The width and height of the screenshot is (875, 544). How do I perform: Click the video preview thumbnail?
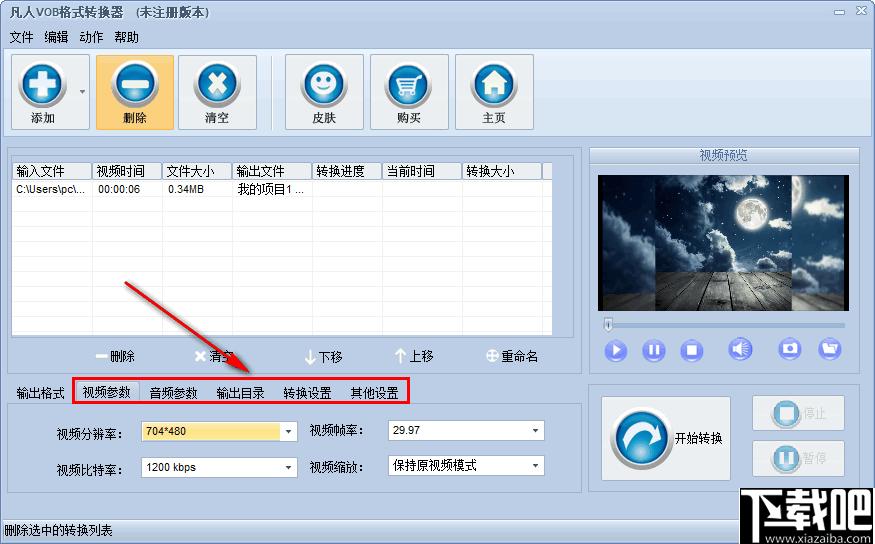click(723, 243)
